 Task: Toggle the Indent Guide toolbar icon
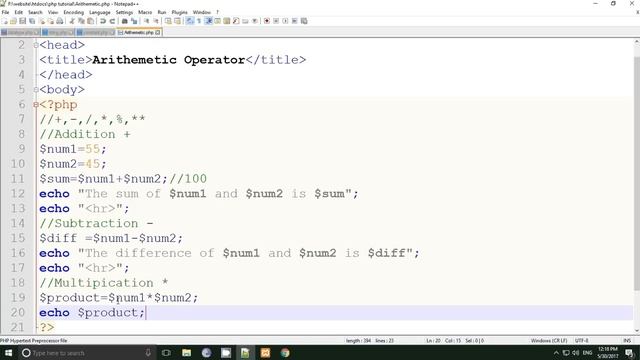point(208,21)
